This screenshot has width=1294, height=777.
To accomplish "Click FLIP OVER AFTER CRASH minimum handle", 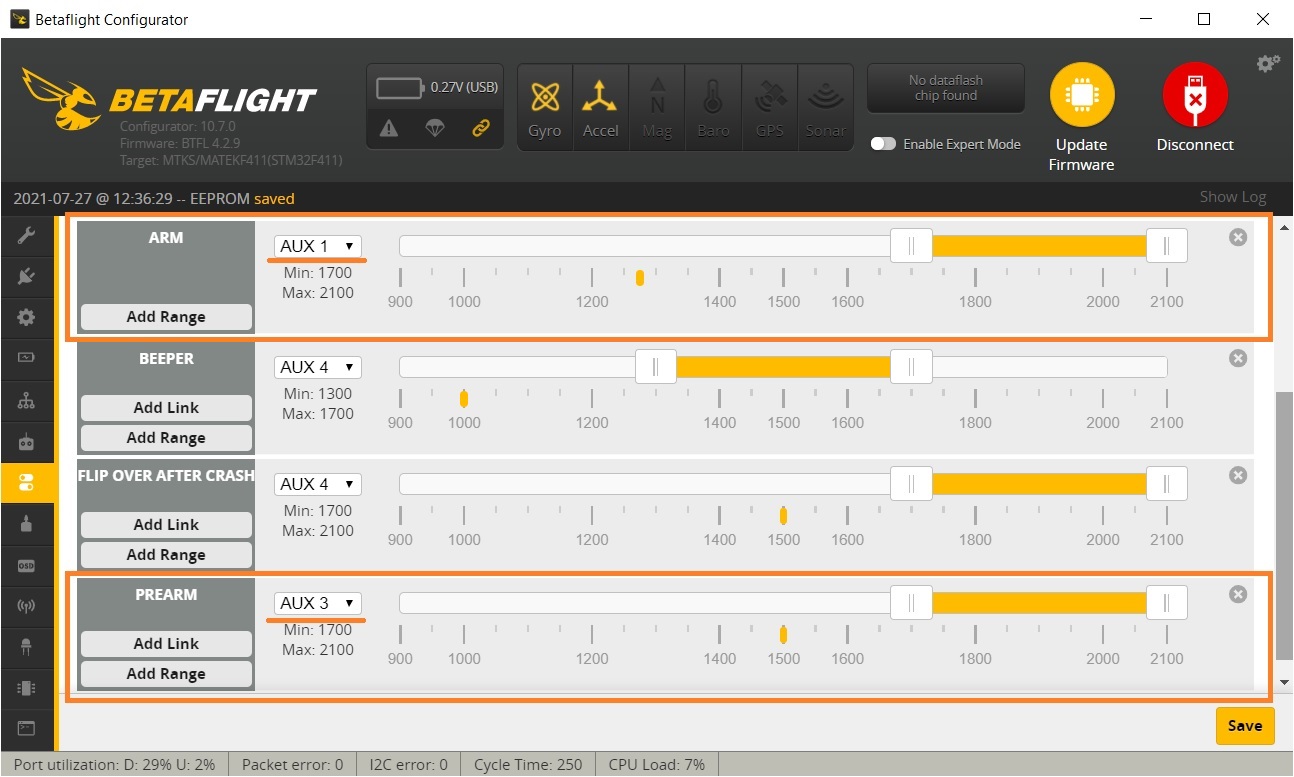I will pos(911,484).
